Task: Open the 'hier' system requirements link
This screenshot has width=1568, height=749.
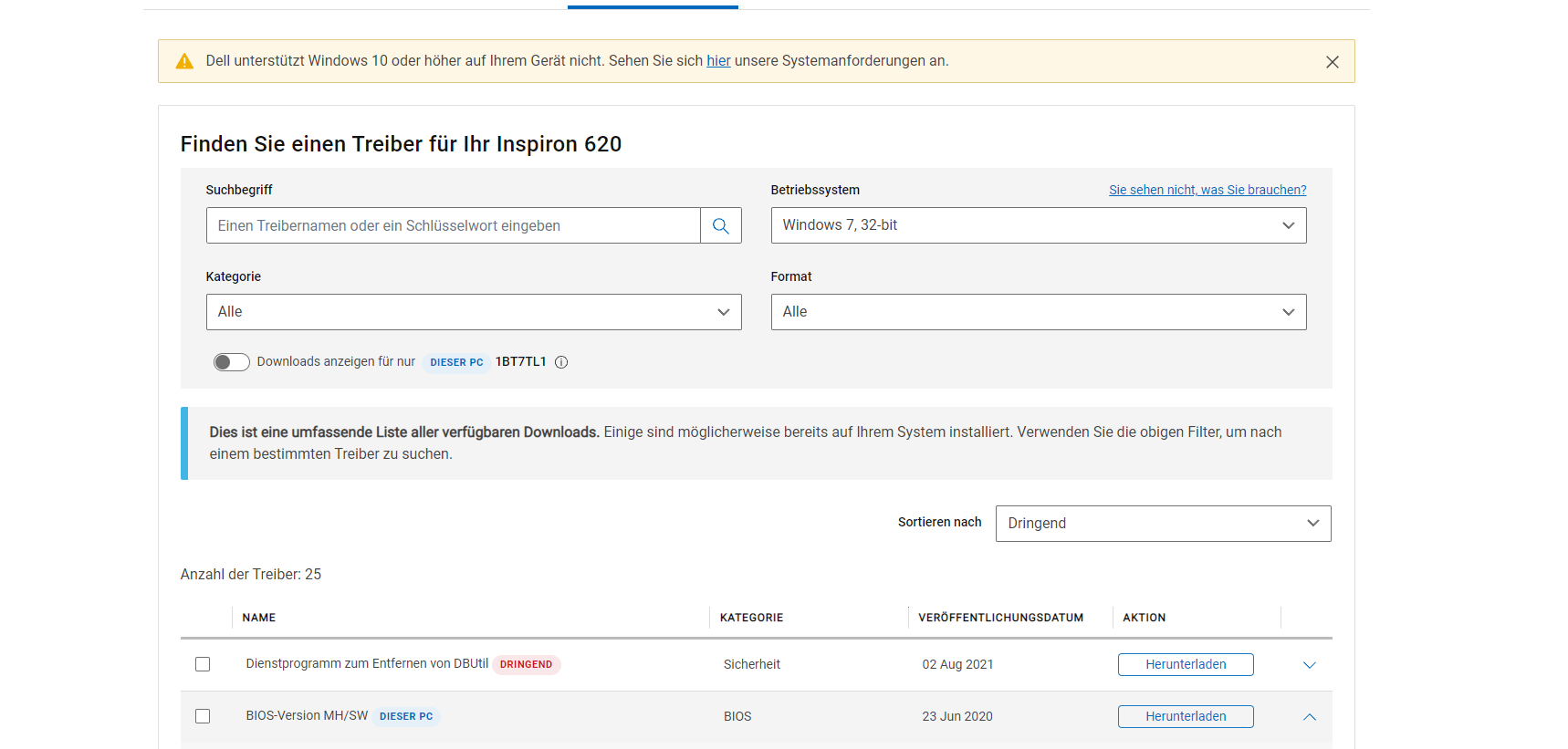Action: click(718, 61)
